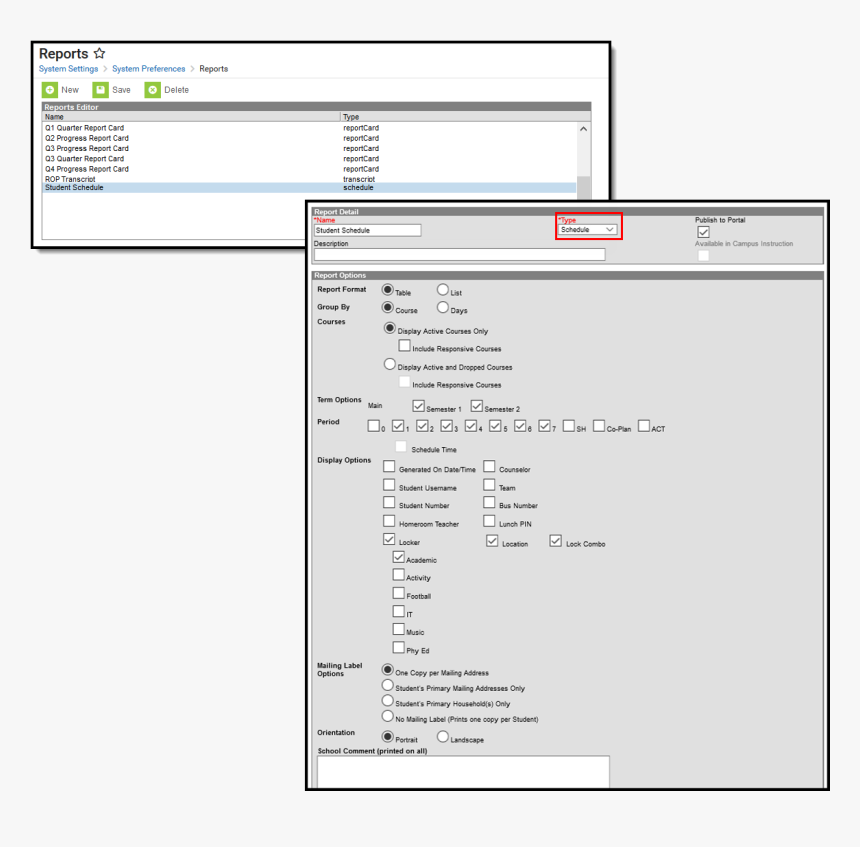This screenshot has height=847, width=860.
Task: Check the Co-Plan period box
Action: [x=599, y=426]
